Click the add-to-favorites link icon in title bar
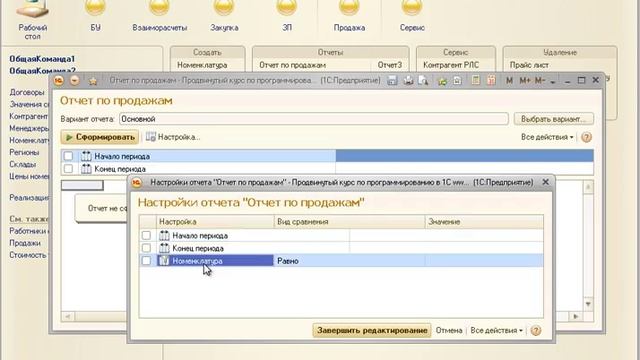Screen dimensions: 640x360 coord(442,81)
